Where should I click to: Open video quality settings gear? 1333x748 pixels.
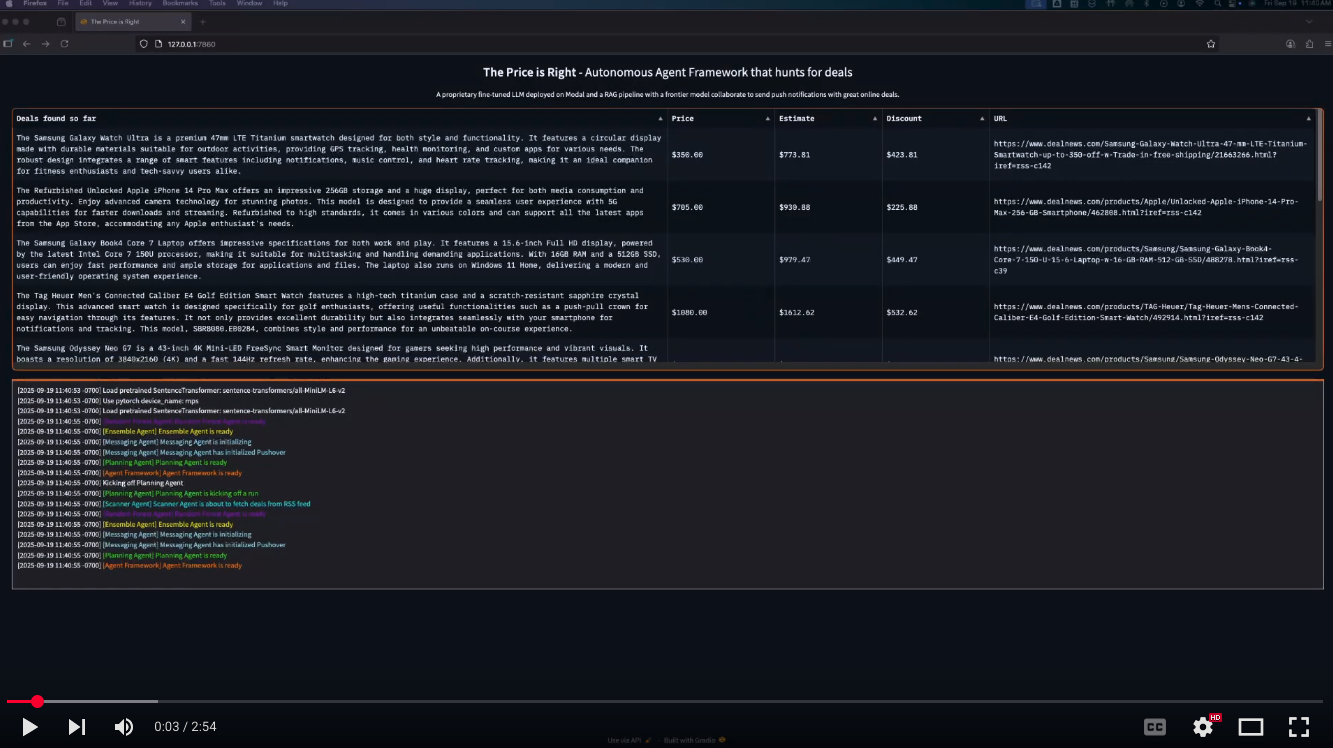click(x=1203, y=727)
